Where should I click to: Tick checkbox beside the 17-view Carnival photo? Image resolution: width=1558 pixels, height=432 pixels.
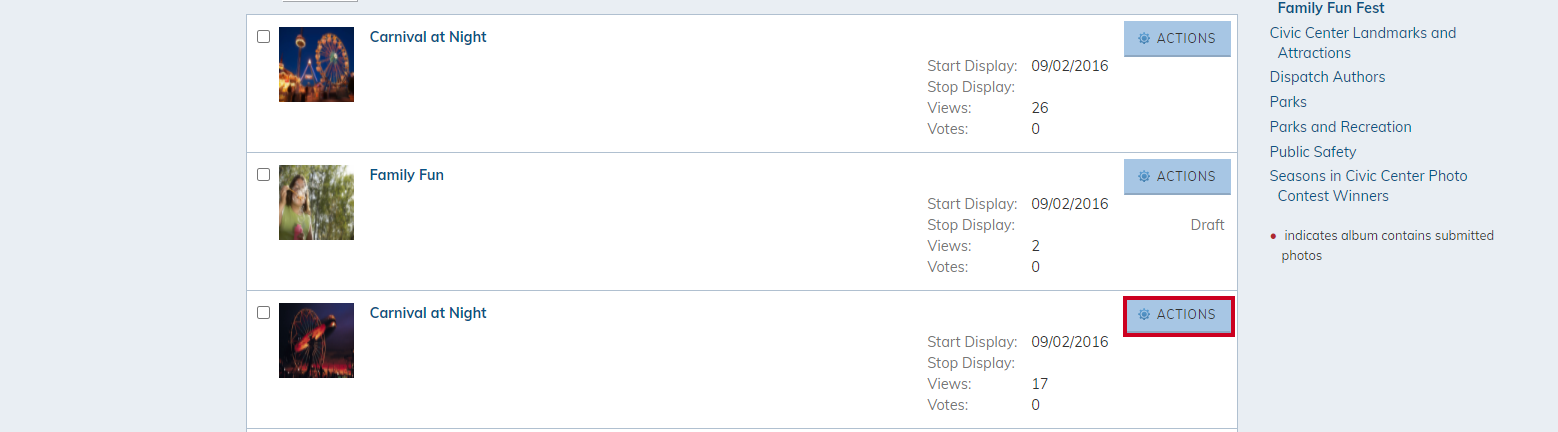(x=263, y=313)
